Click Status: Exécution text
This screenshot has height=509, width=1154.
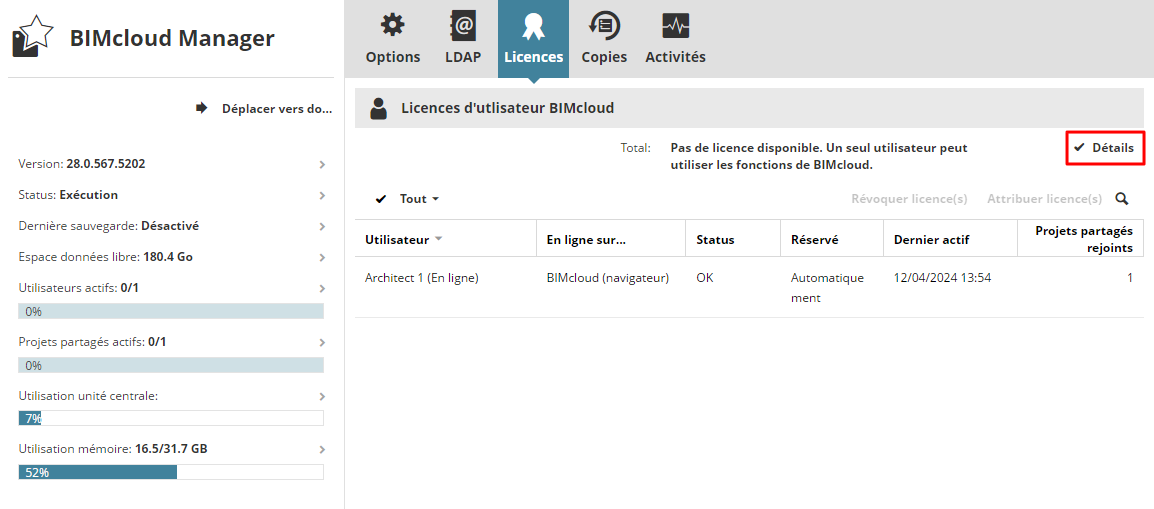[x=68, y=195]
